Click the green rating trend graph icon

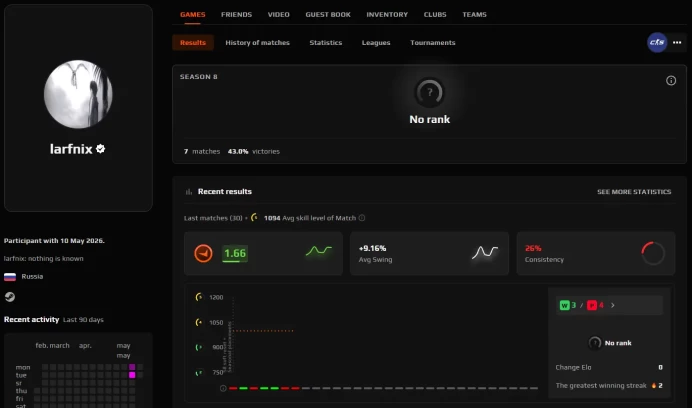pyautogui.click(x=319, y=251)
